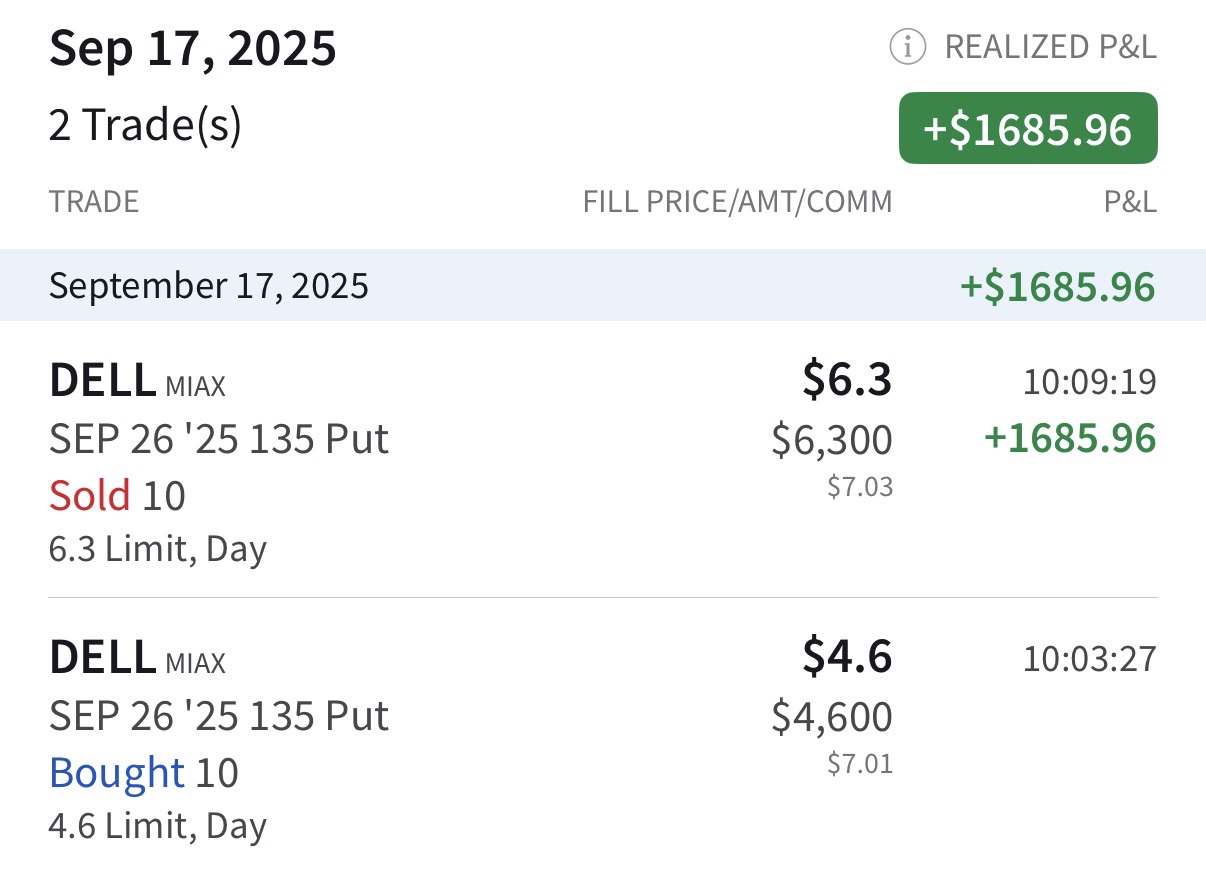
Task: Tap the $7.03 commission value
Action: (x=860, y=487)
